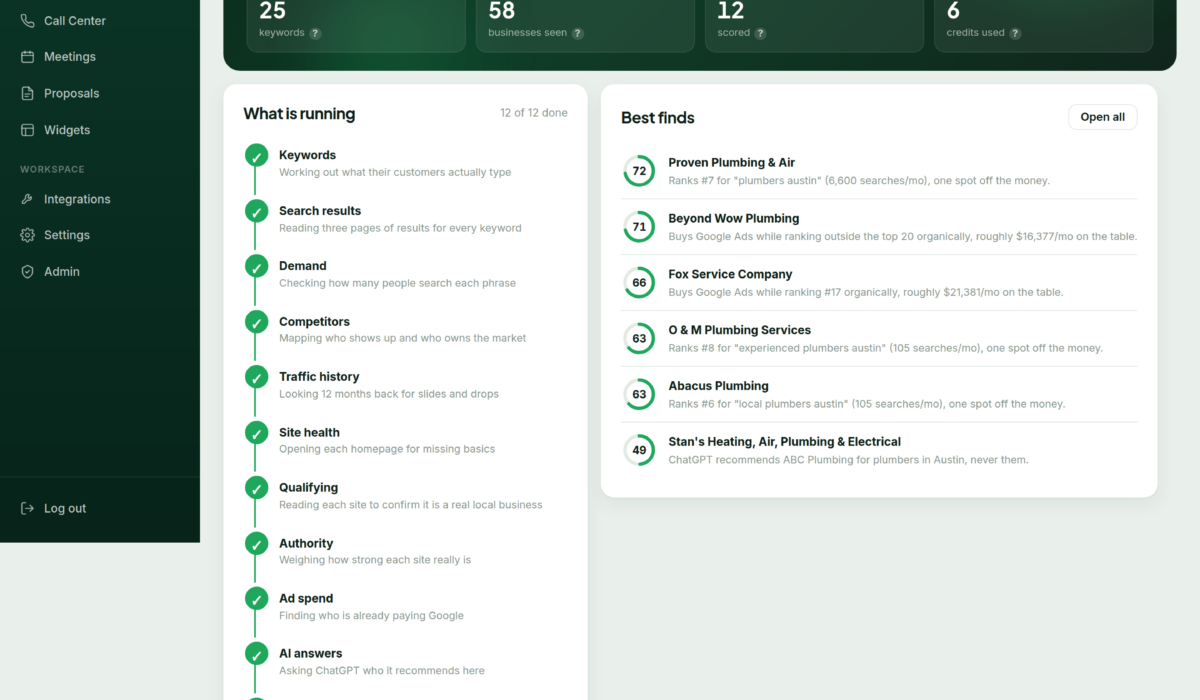Click the help icon next to keywords
This screenshot has width=1200, height=700.
(x=315, y=33)
